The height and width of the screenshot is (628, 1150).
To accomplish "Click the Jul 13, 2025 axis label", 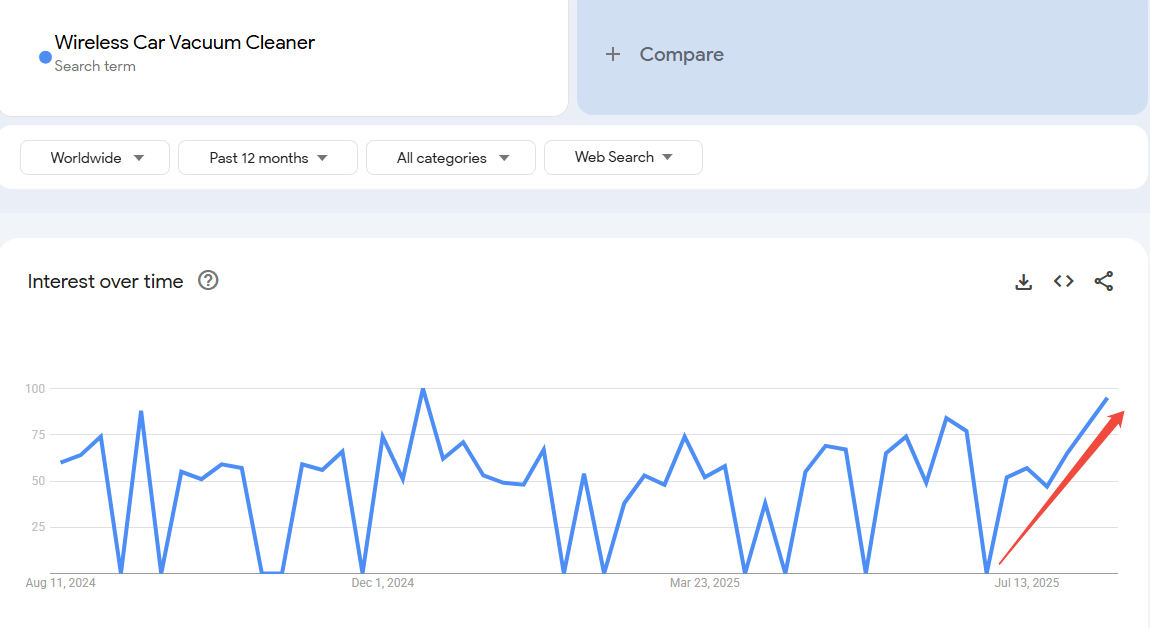I will pos(1026,582).
